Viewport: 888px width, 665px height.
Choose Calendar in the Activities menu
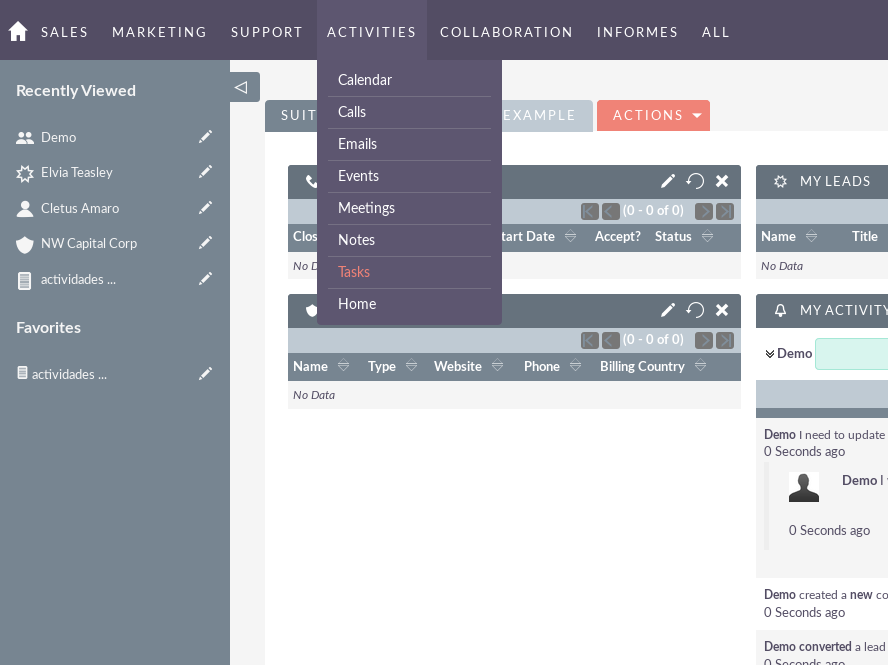[365, 80]
